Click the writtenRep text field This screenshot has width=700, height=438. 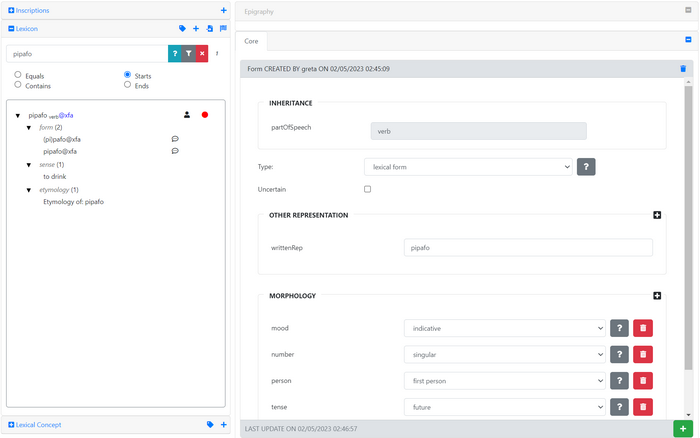click(x=527, y=247)
